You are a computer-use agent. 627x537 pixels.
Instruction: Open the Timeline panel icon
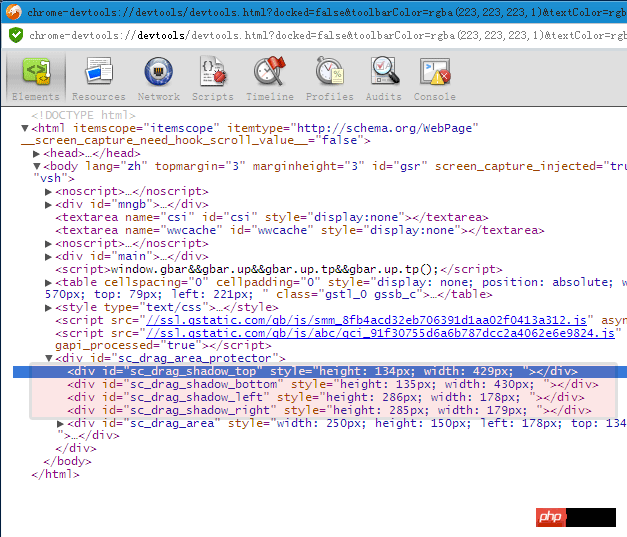[x=270, y=71]
